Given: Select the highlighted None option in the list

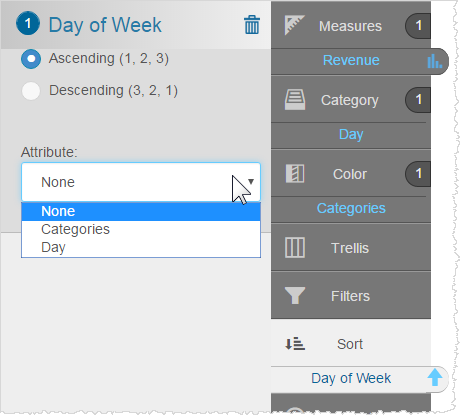Looking at the screenshot, I should pos(141,211).
